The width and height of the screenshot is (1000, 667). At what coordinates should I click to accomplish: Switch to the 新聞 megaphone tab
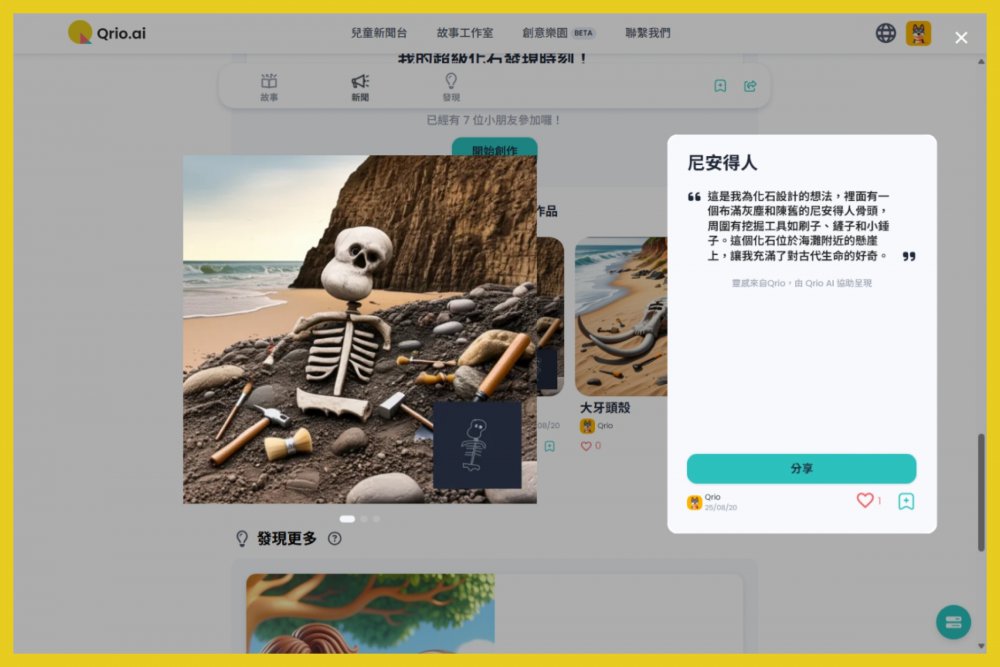coord(360,87)
